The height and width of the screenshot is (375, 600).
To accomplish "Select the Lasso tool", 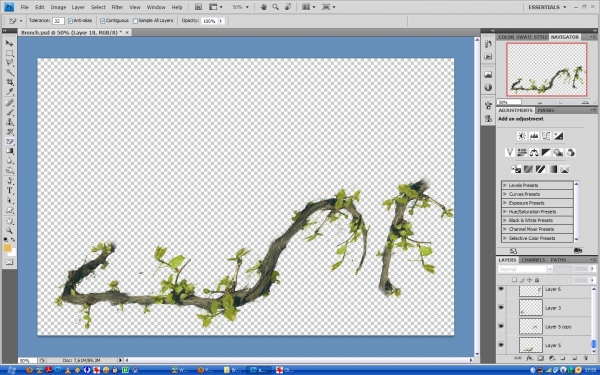I will [10, 62].
